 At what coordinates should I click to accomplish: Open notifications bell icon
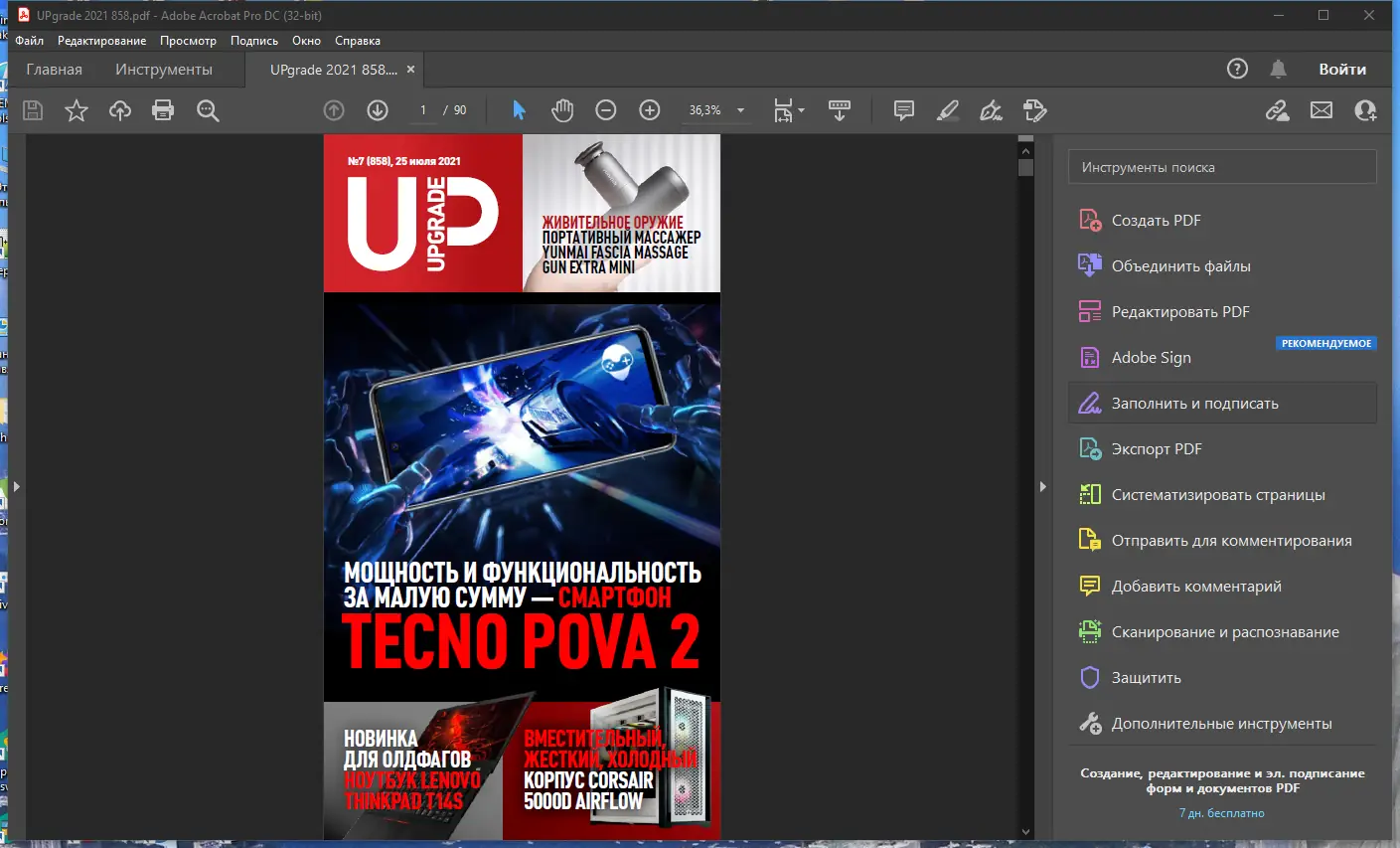[1279, 69]
